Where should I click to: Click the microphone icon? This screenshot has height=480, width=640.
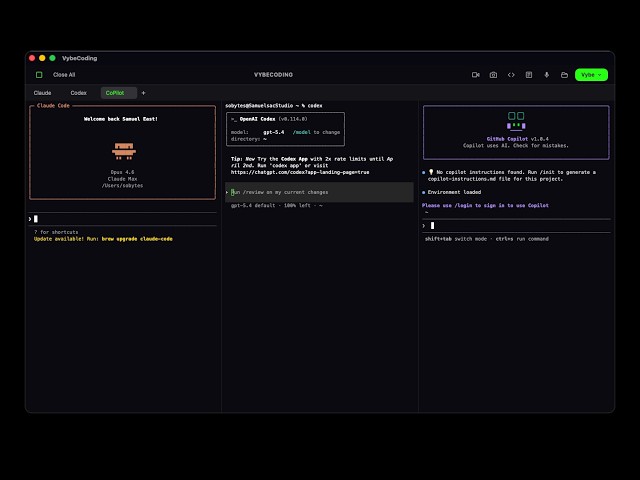click(547, 75)
